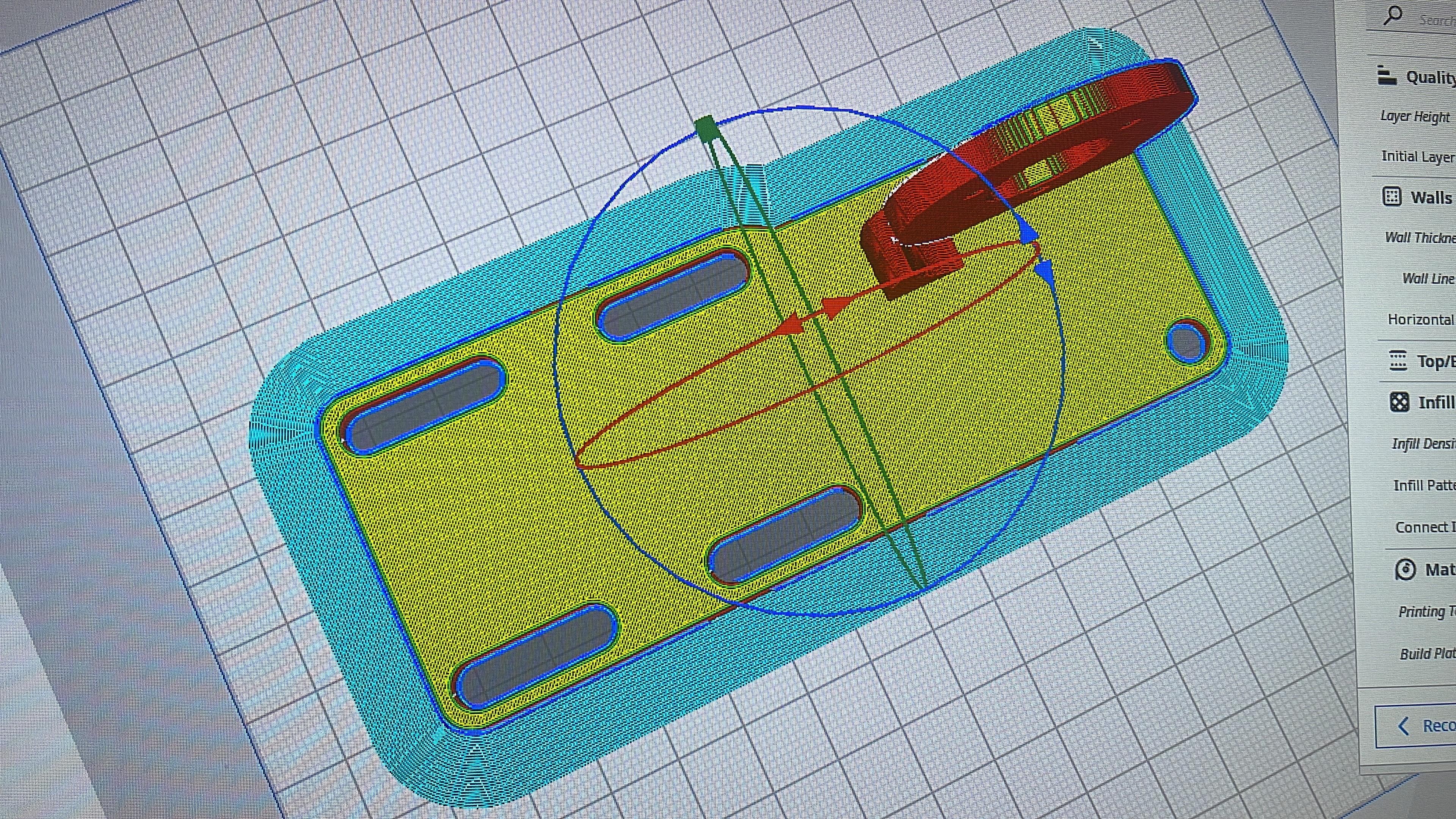Click the Top/Bottom category icon
This screenshot has height=819, width=1456.
(1398, 360)
